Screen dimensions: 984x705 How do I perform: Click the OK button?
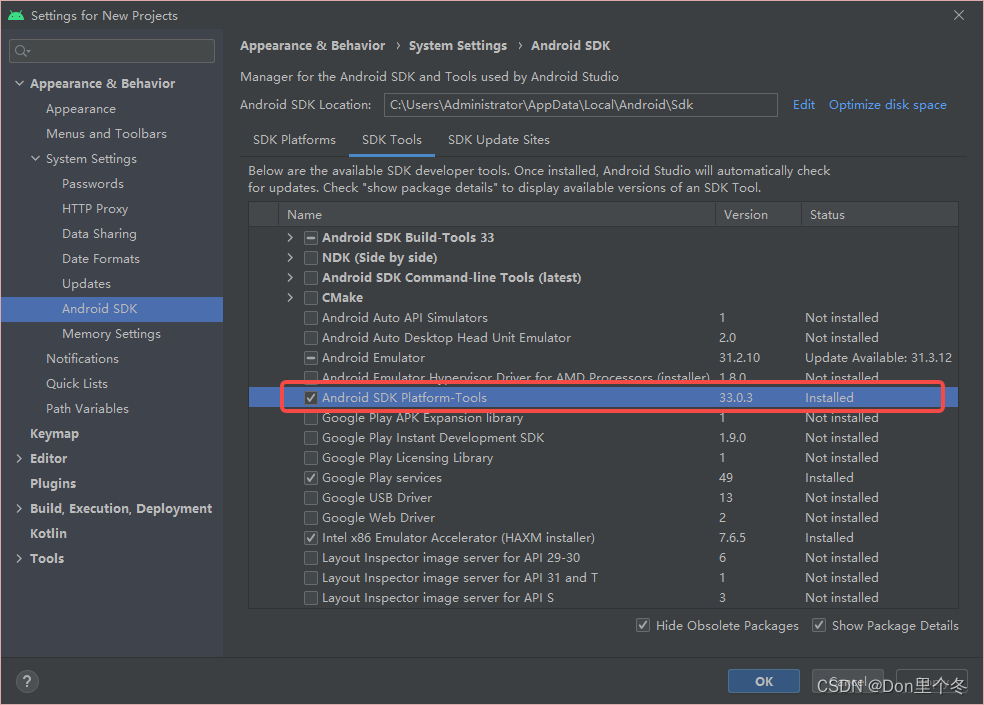764,681
